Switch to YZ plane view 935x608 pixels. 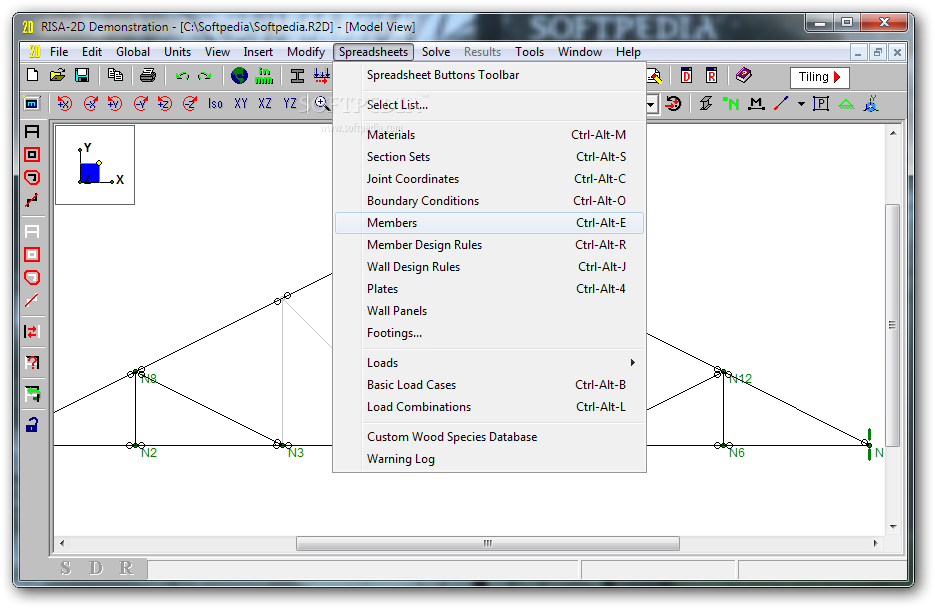(290, 104)
